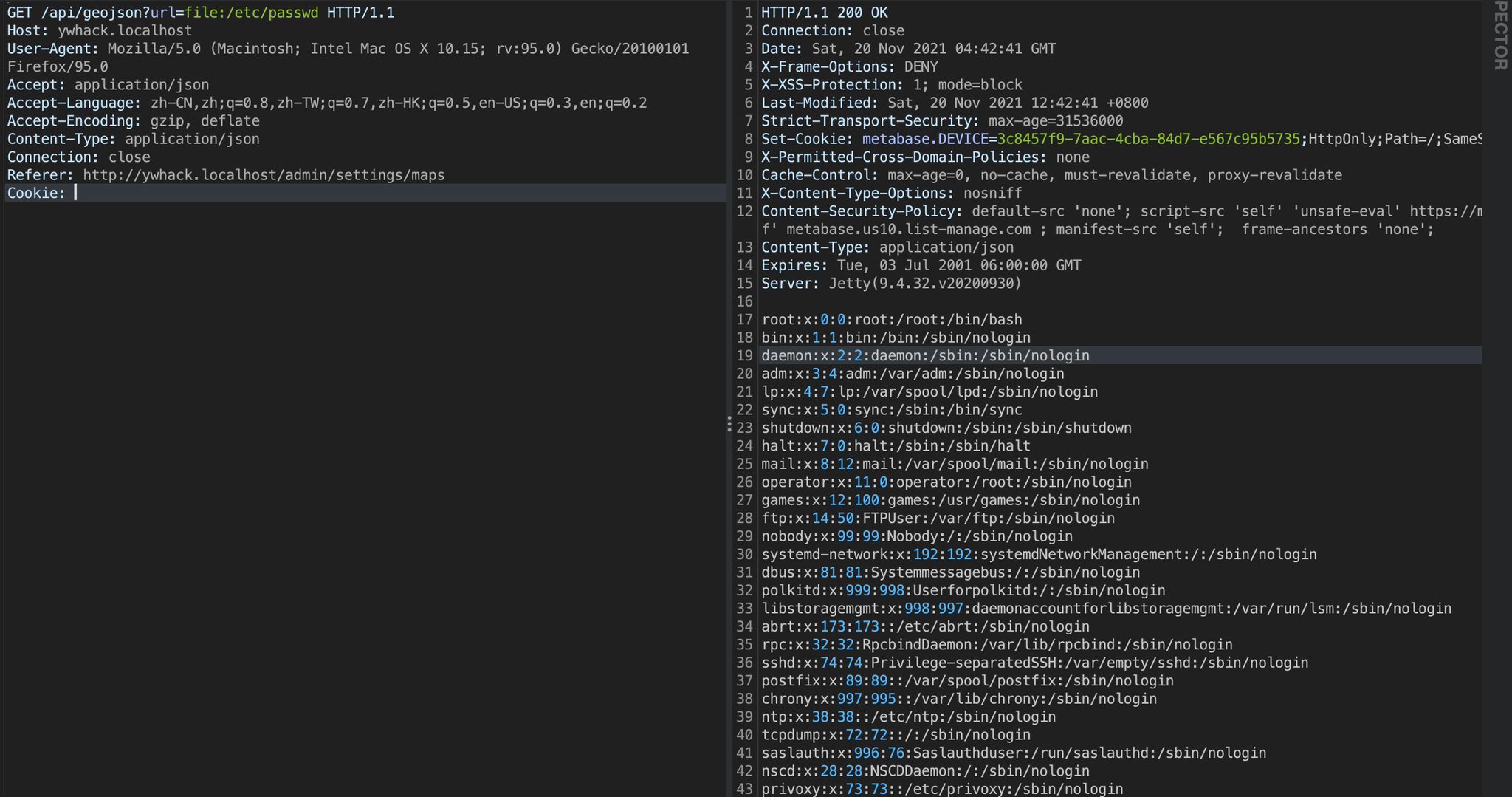Click the Host: ywhack.localhost header
The image size is (1512, 797).
100,30
